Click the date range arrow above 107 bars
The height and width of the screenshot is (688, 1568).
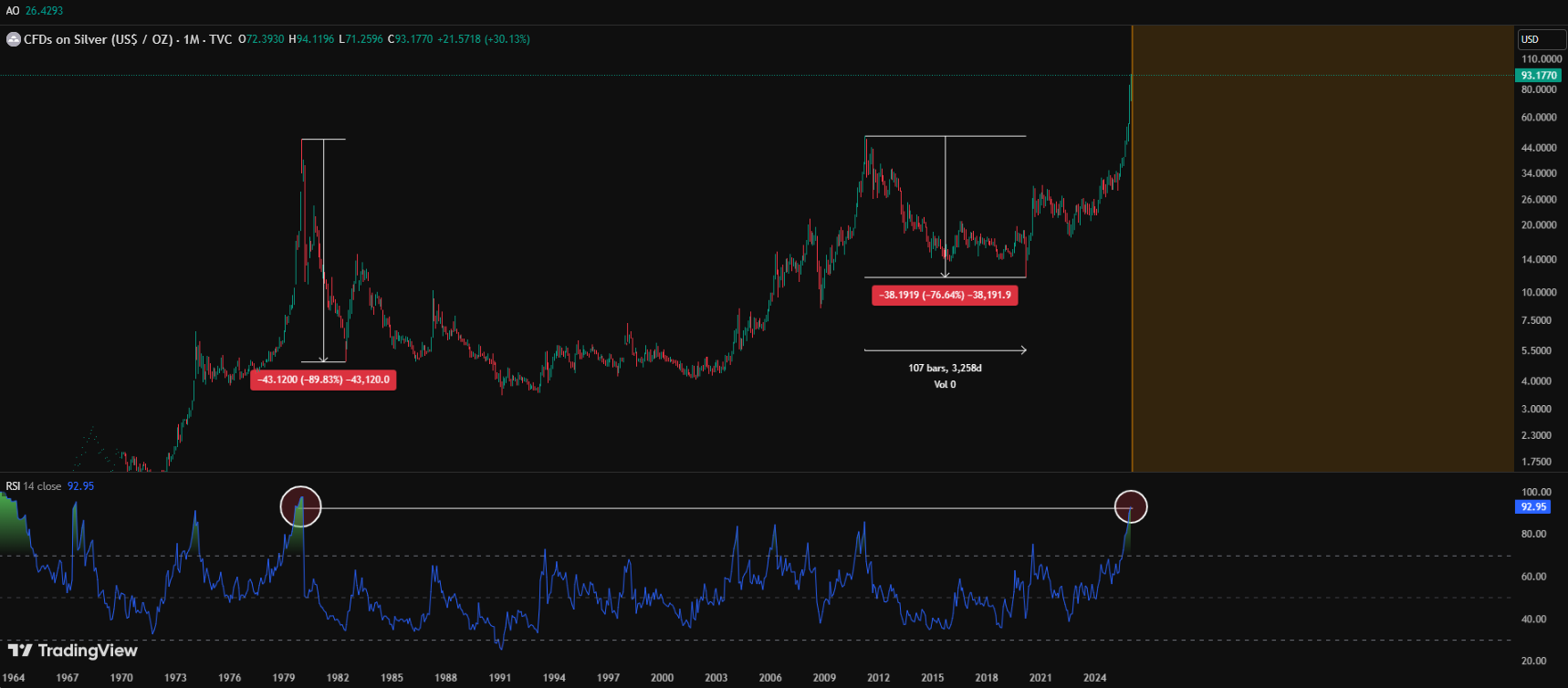(945, 349)
